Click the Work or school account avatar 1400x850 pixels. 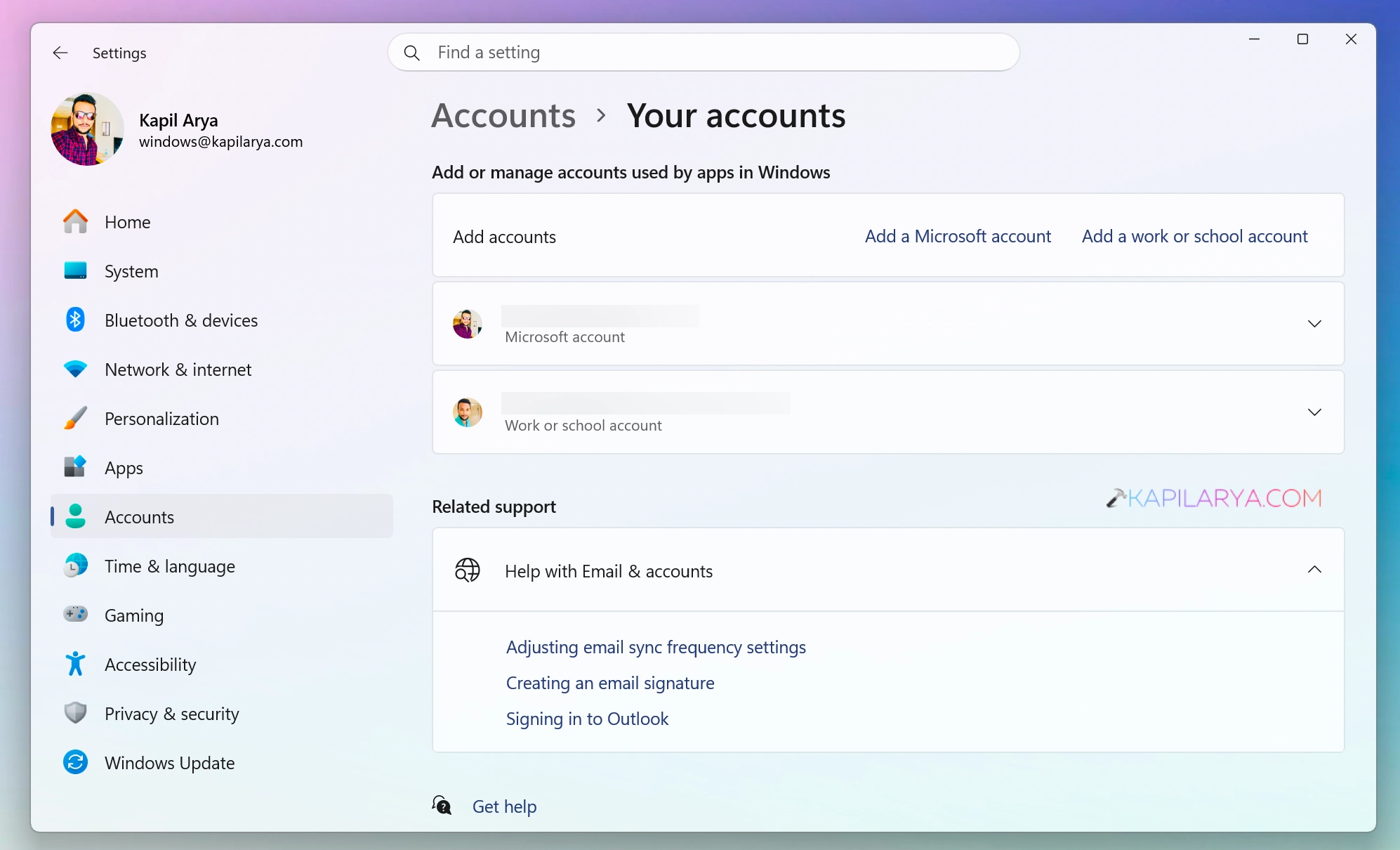(x=468, y=412)
